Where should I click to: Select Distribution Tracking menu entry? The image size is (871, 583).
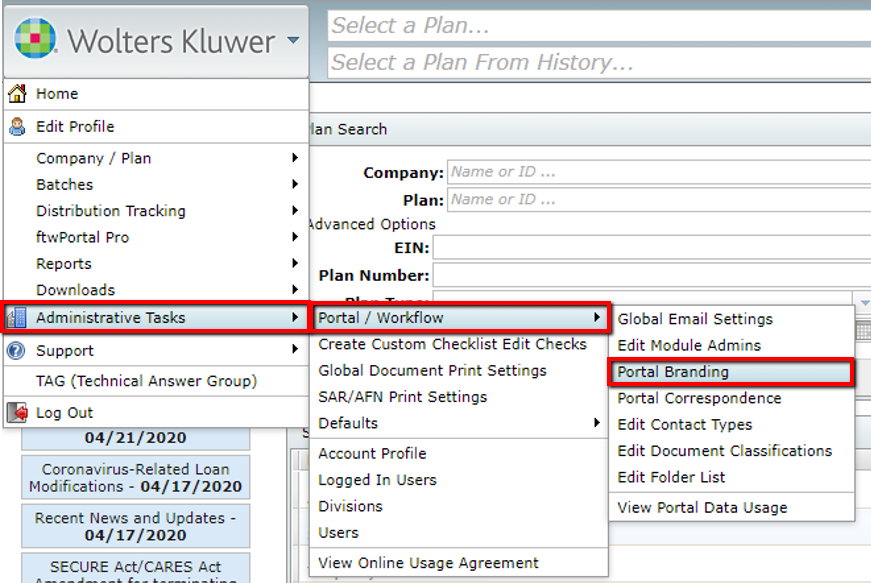[156, 211]
